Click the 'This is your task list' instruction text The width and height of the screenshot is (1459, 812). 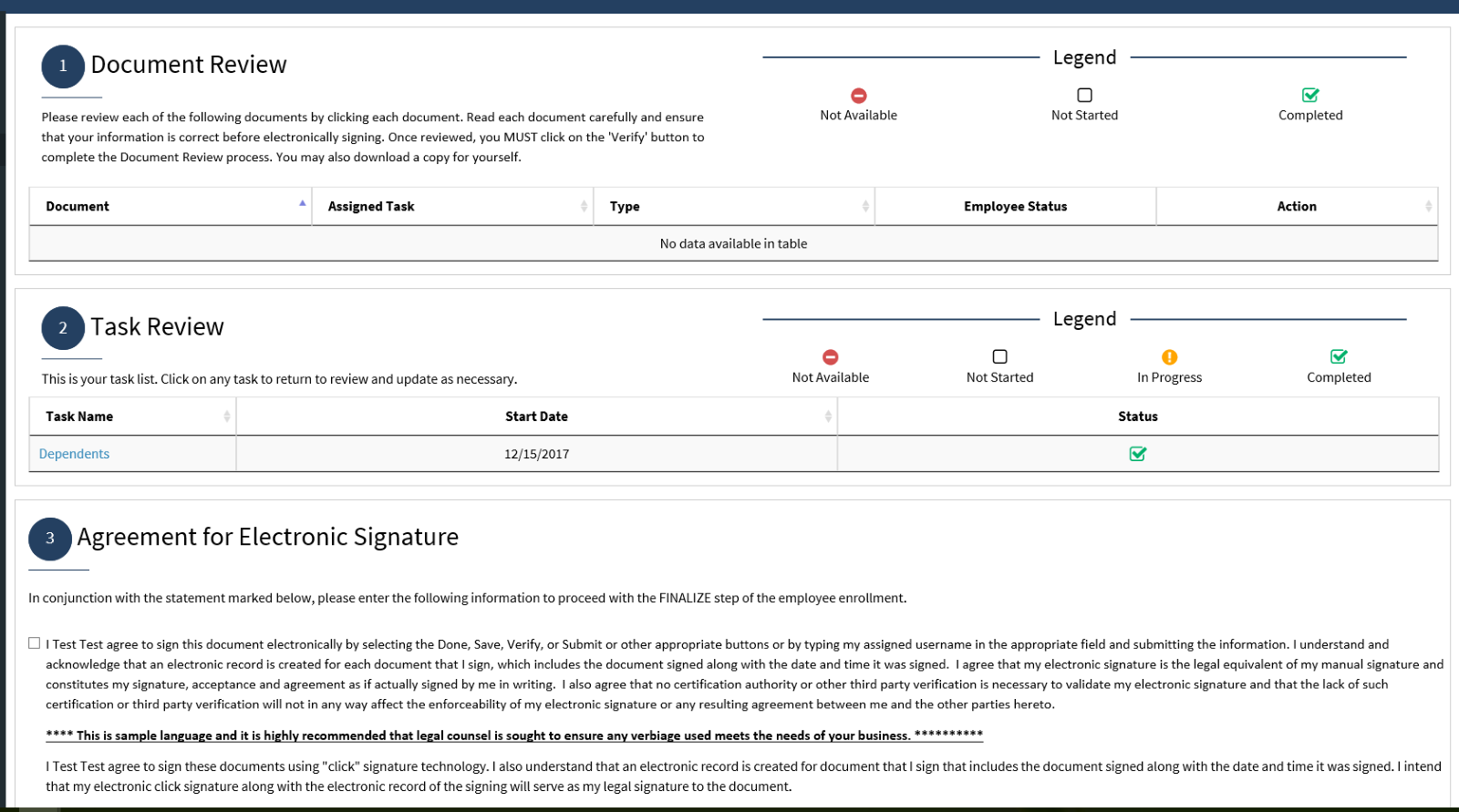[x=279, y=379]
